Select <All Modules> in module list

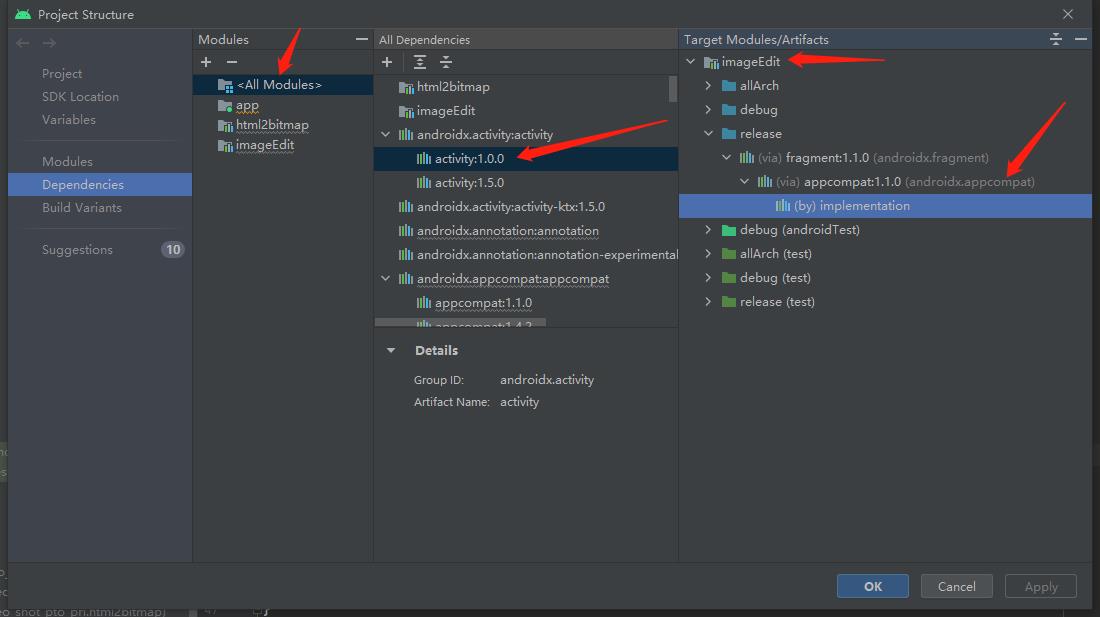(x=283, y=85)
